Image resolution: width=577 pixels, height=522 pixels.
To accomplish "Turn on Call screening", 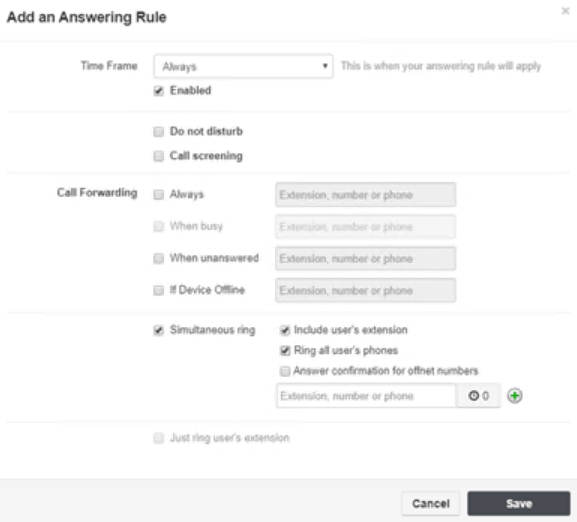I will click(x=159, y=156).
